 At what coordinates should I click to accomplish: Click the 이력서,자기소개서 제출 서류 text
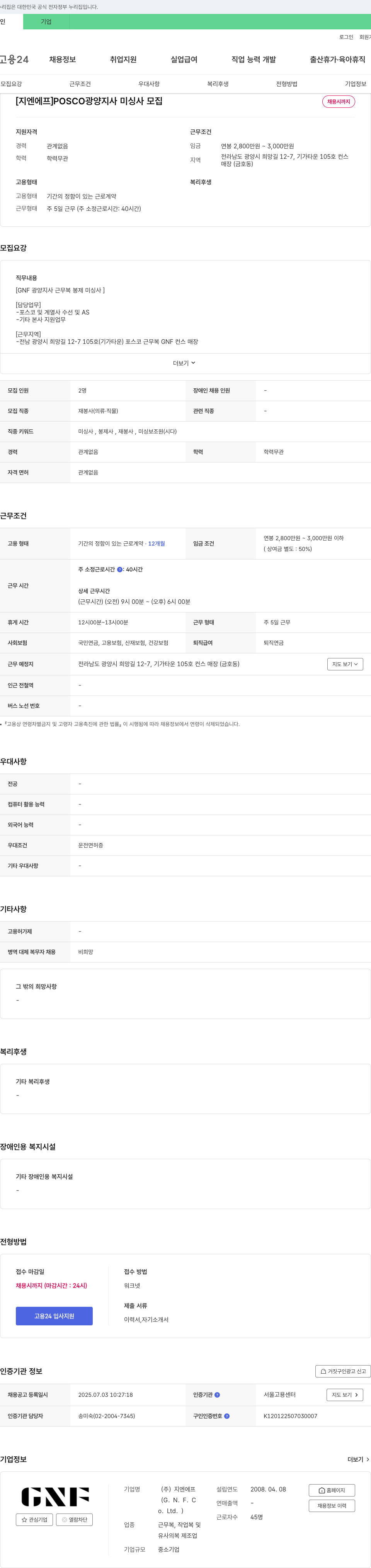click(x=146, y=1320)
